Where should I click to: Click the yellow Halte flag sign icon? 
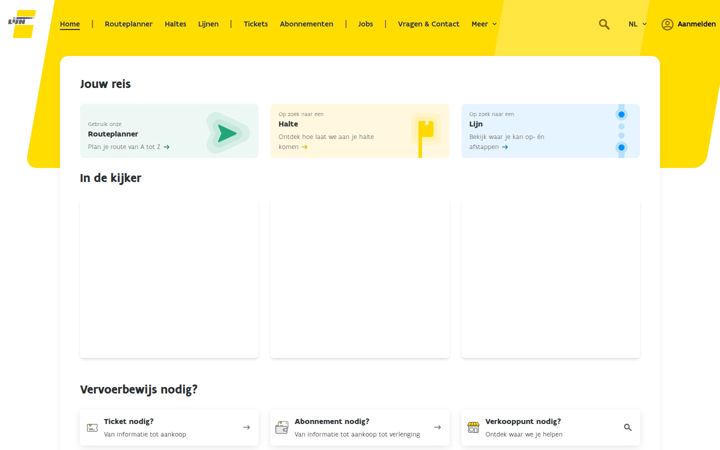point(425,137)
